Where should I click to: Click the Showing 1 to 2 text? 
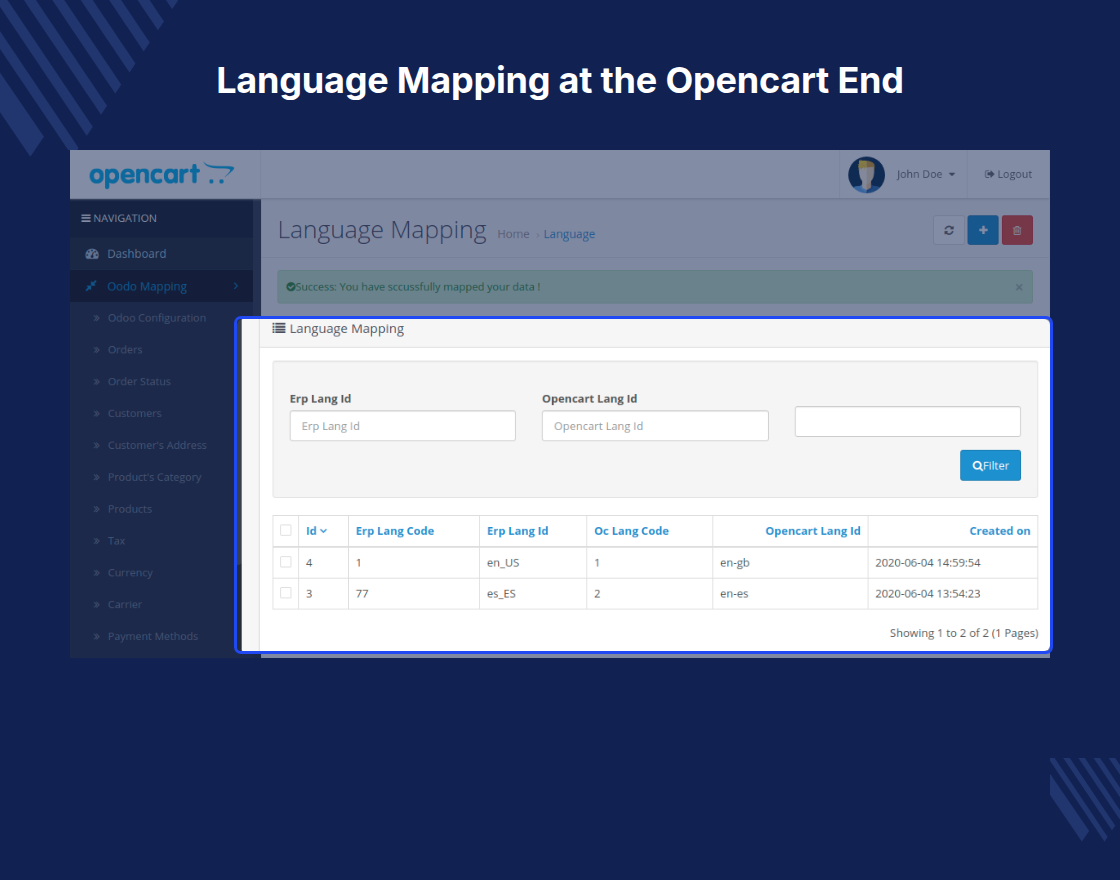point(964,633)
